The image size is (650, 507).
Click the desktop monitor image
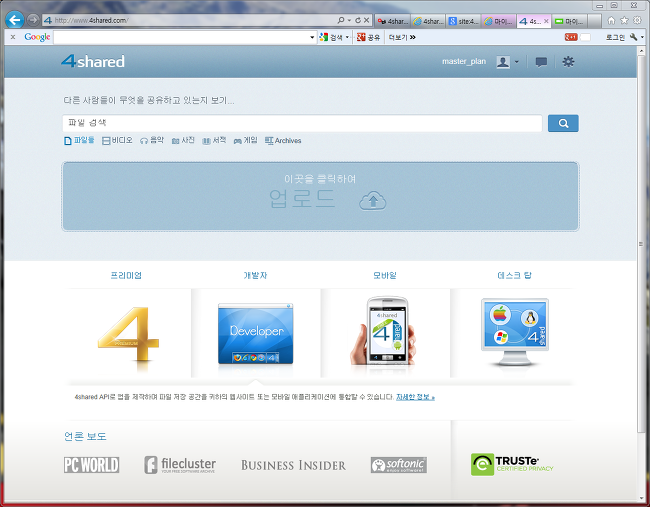514,332
